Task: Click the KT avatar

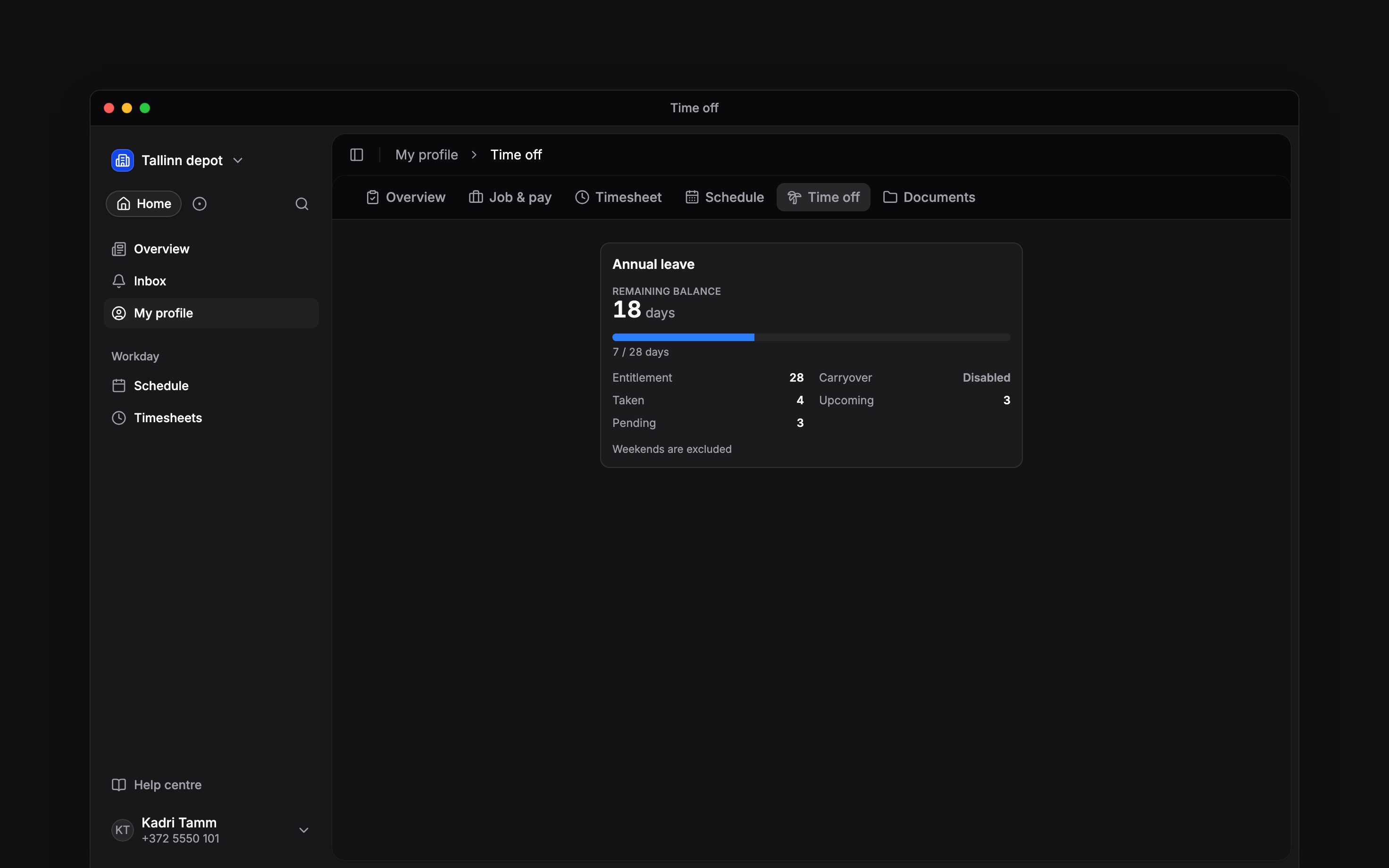Action: (x=122, y=830)
